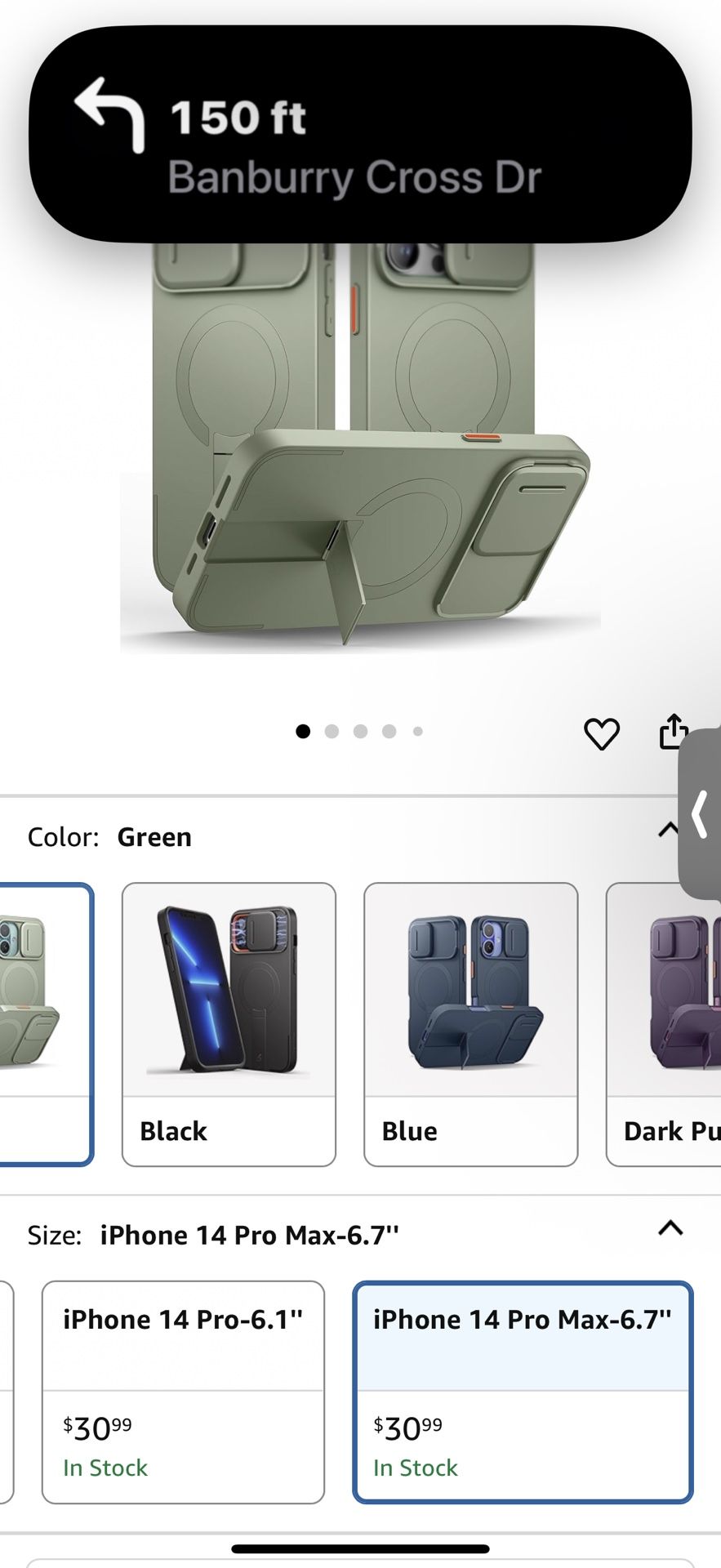Open the gray side handle arrow
Image resolution: width=721 pixels, height=1568 pixels.
(700, 813)
